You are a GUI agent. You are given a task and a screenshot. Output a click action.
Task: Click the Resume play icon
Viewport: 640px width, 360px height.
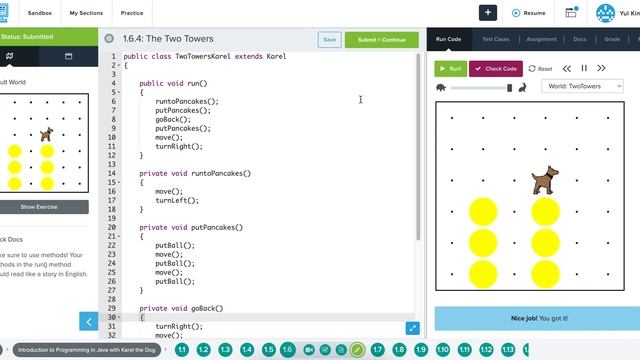click(516, 13)
